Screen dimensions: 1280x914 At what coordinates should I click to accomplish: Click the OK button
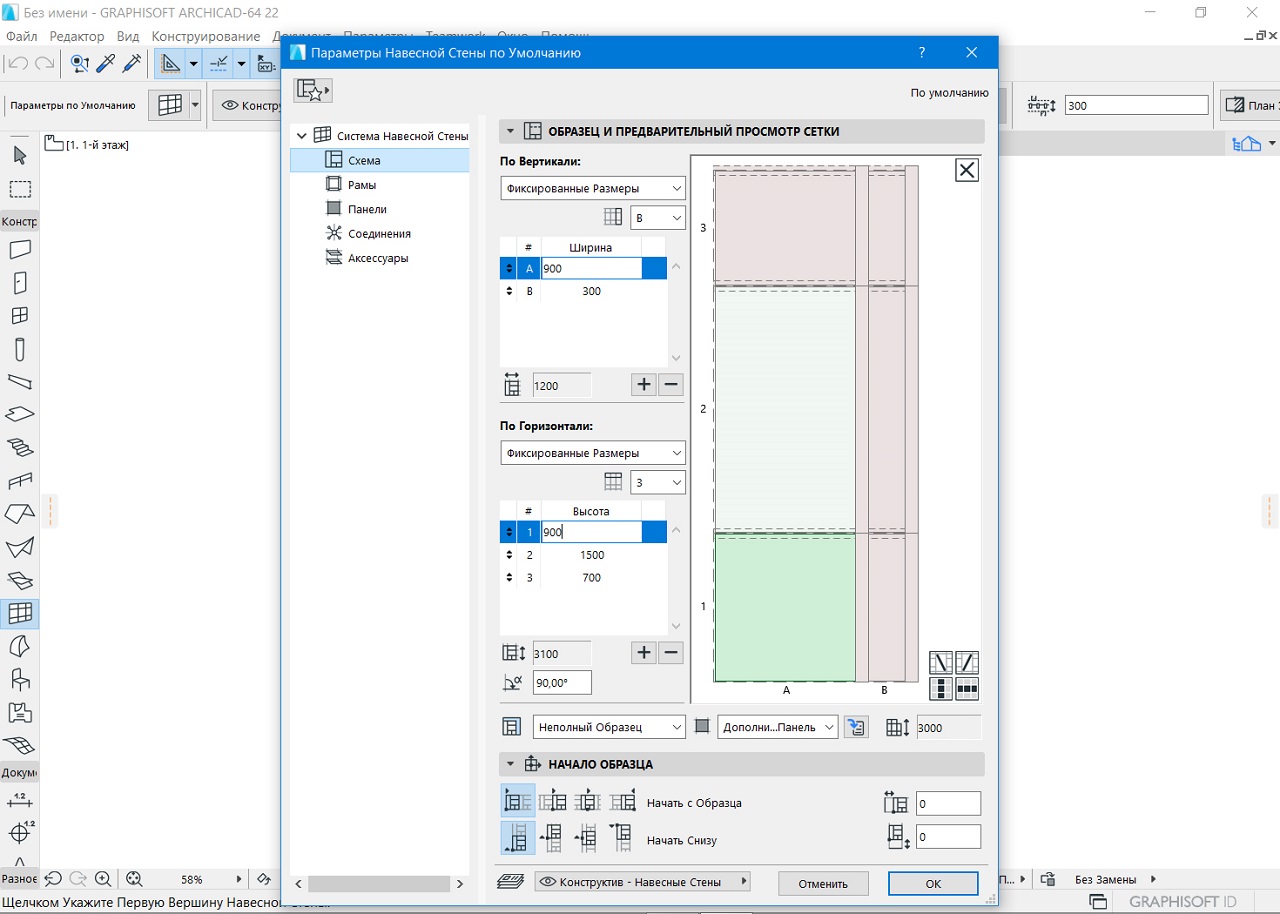pyautogui.click(x=932, y=883)
